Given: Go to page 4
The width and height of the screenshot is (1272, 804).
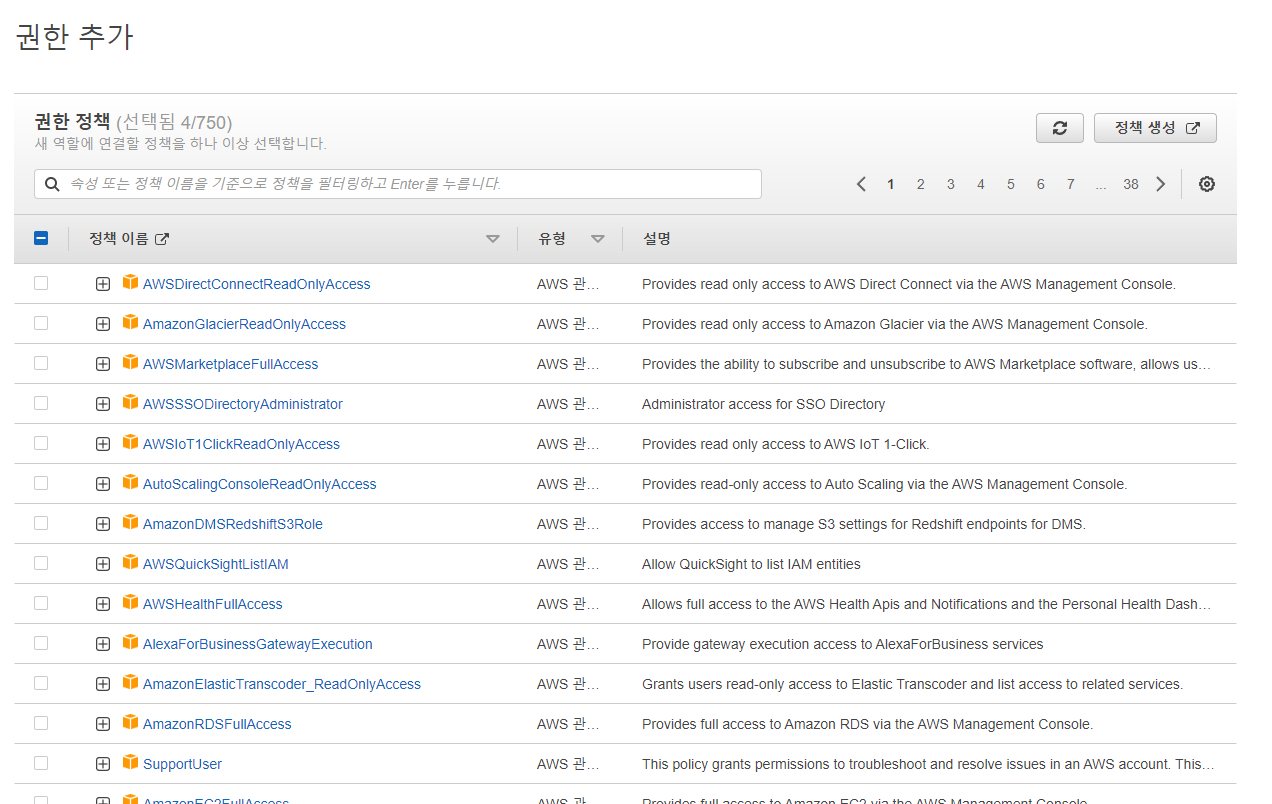Looking at the screenshot, I should point(981,184).
